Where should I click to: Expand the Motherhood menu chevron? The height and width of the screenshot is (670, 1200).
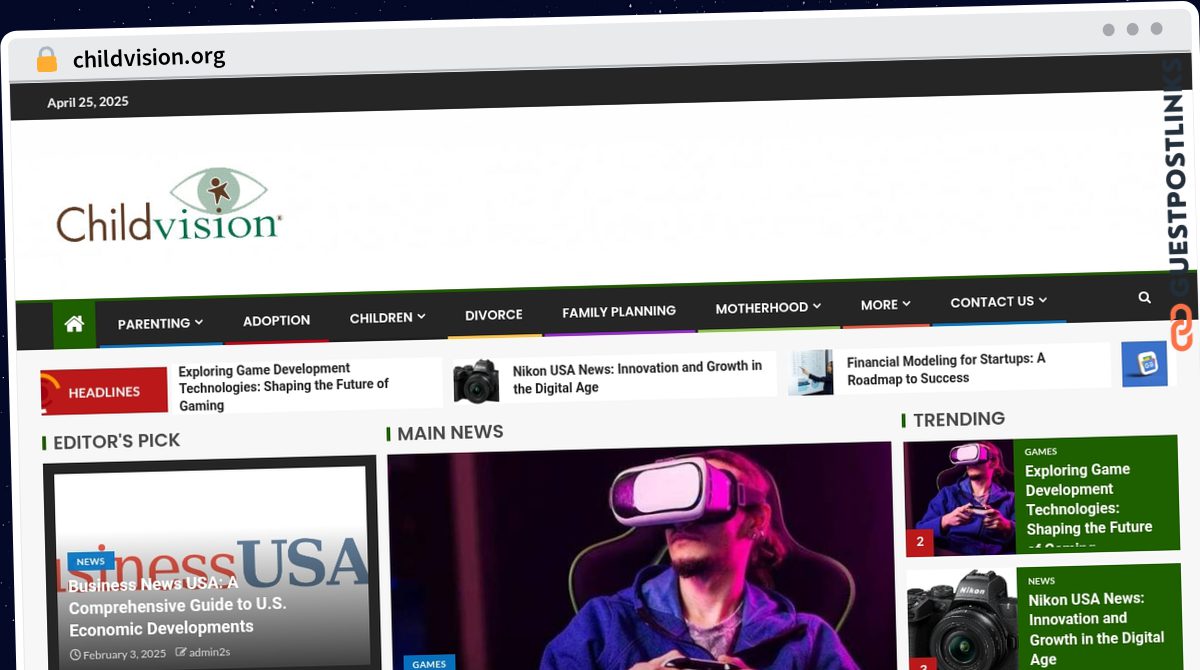click(817, 306)
